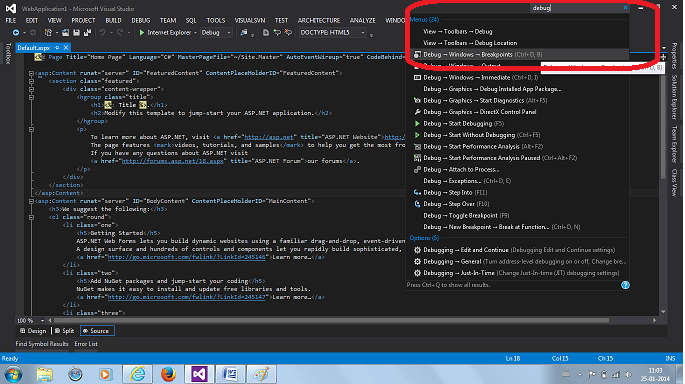685x384 pixels.
Task: Click the Redo toolbar icon
Action: pos(120,33)
